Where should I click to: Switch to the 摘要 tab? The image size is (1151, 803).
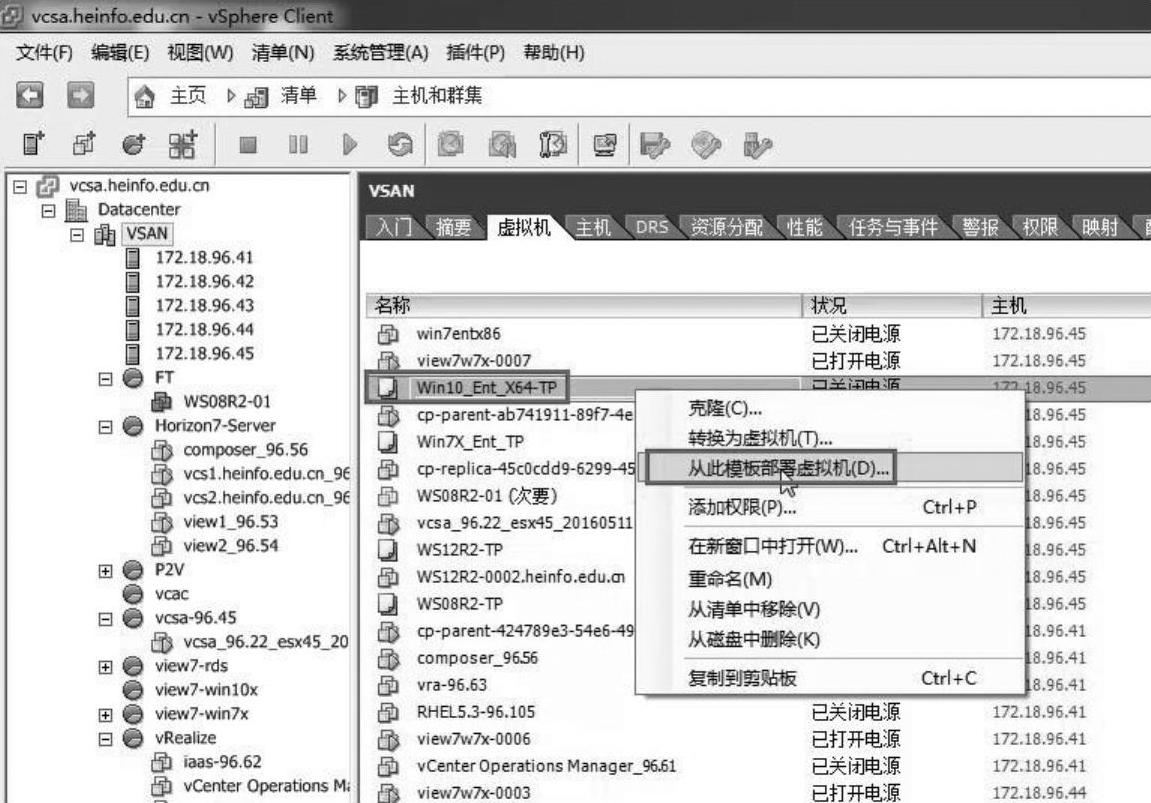click(453, 228)
